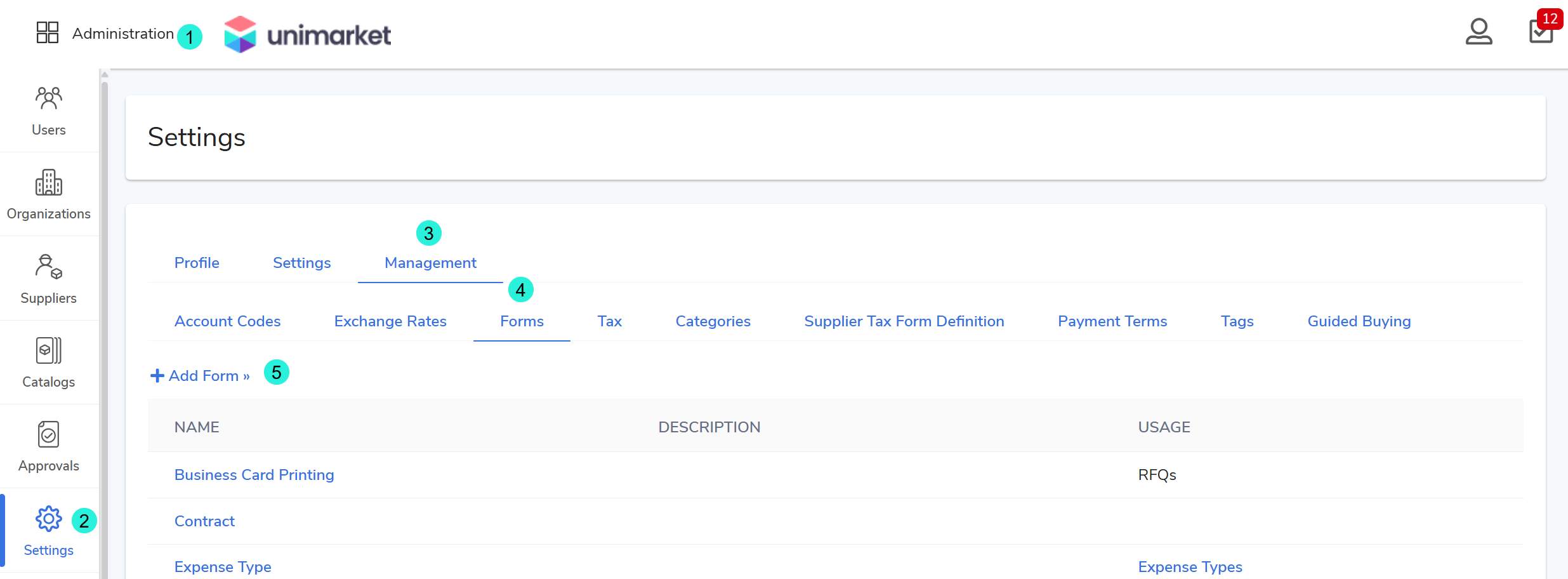The height and width of the screenshot is (579, 1568).
Task: Select the Guided Buying tab
Action: pos(1359,321)
